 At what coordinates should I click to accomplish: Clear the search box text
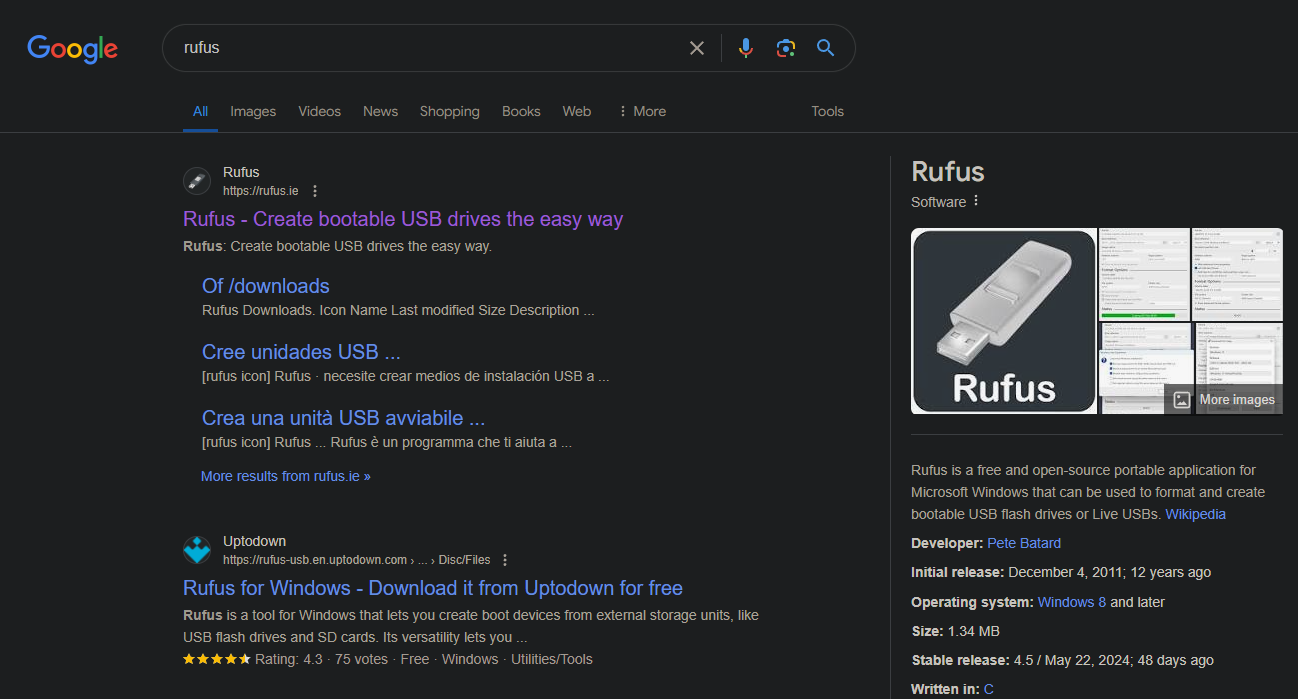coord(697,48)
